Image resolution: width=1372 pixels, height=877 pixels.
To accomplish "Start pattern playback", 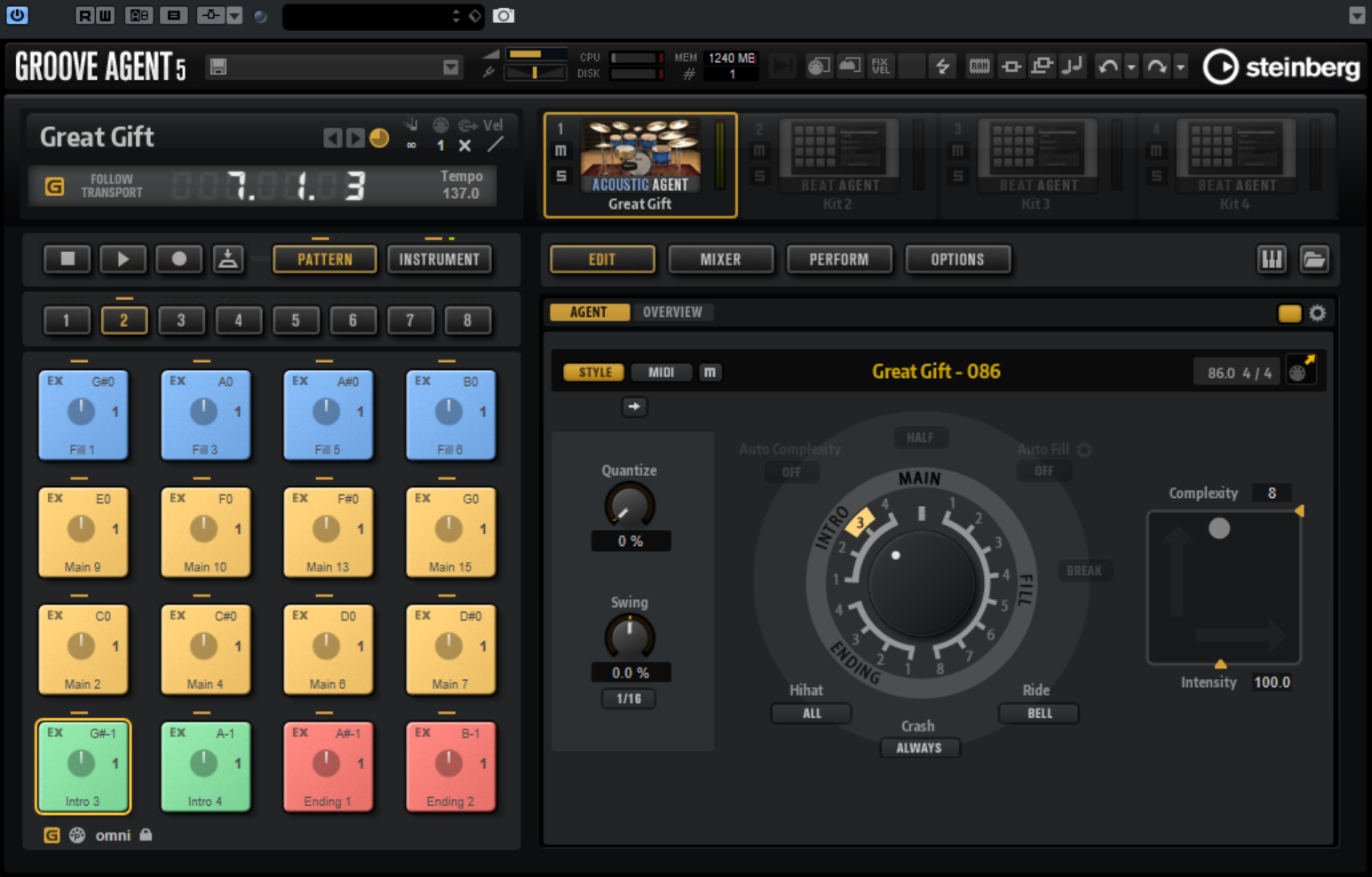I will pyautogui.click(x=123, y=259).
